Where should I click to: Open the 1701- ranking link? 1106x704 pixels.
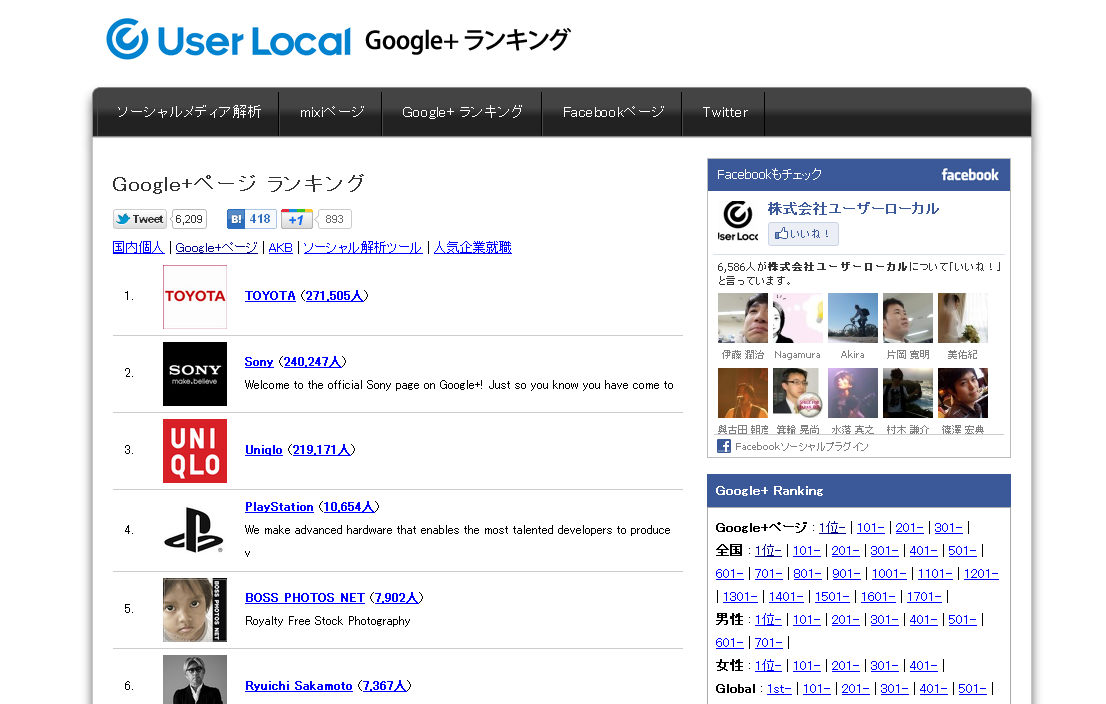(x=924, y=597)
